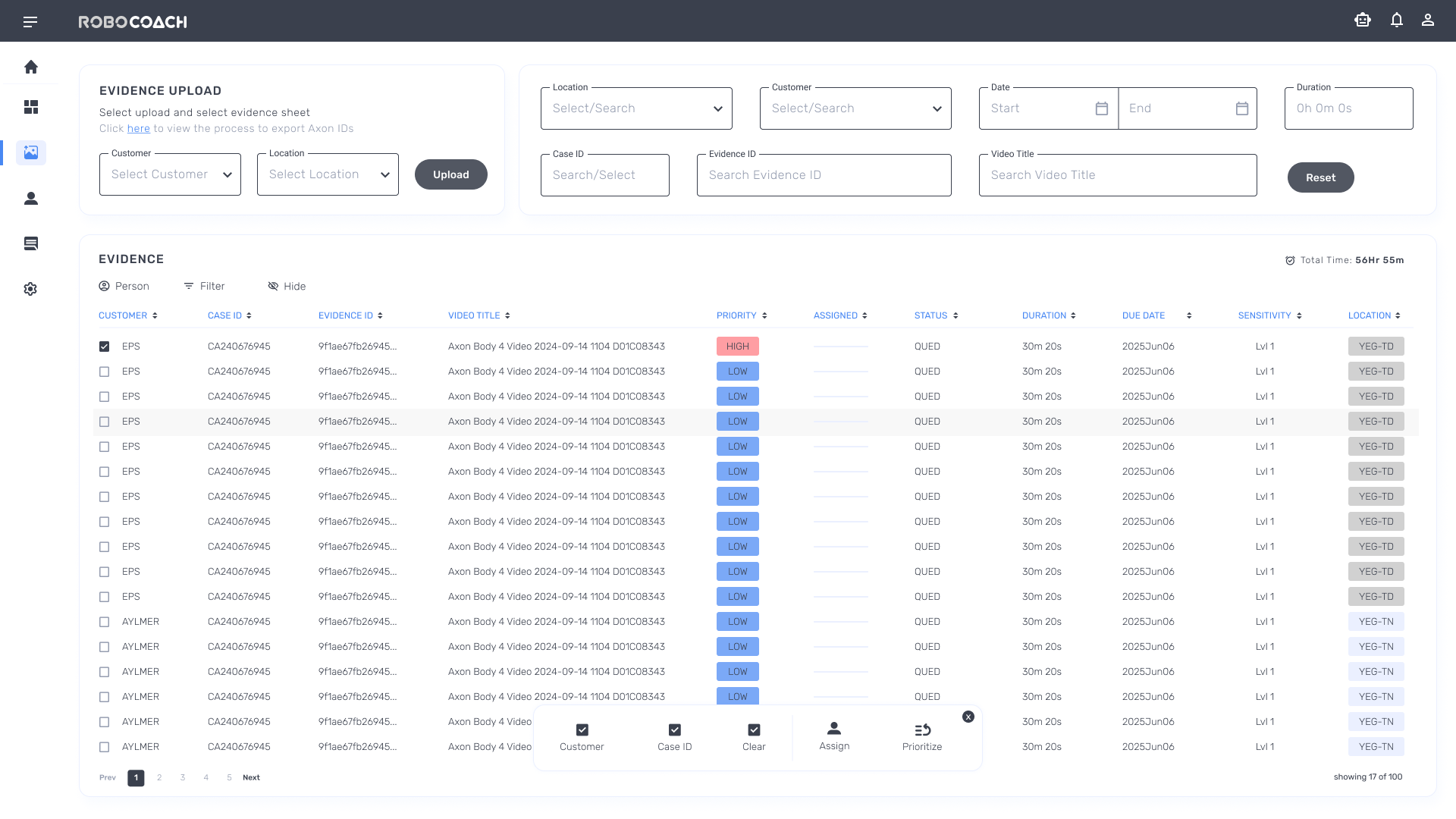Open the messages icon in sidebar

click(x=31, y=243)
